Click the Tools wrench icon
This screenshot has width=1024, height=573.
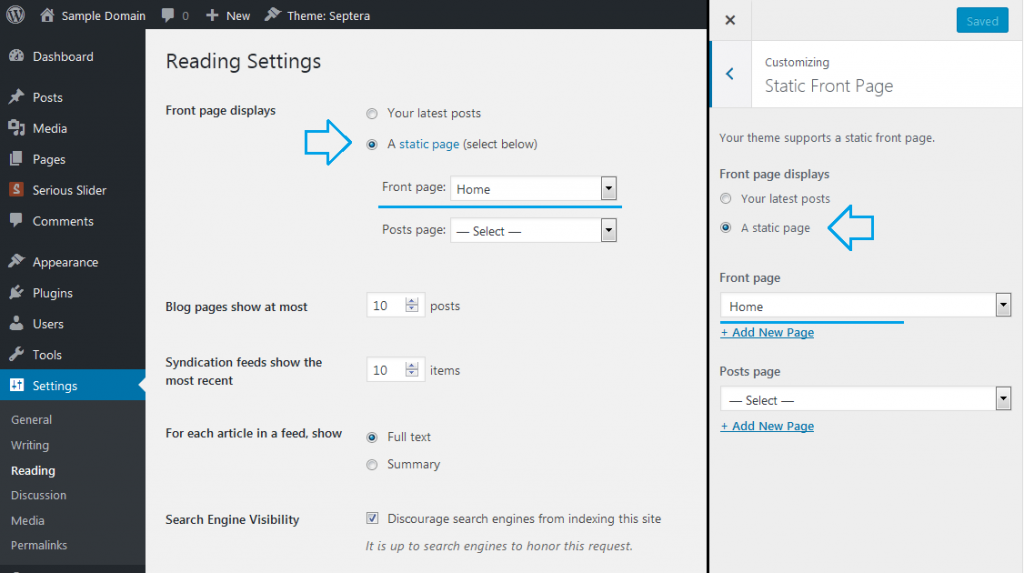tap(17, 355)
